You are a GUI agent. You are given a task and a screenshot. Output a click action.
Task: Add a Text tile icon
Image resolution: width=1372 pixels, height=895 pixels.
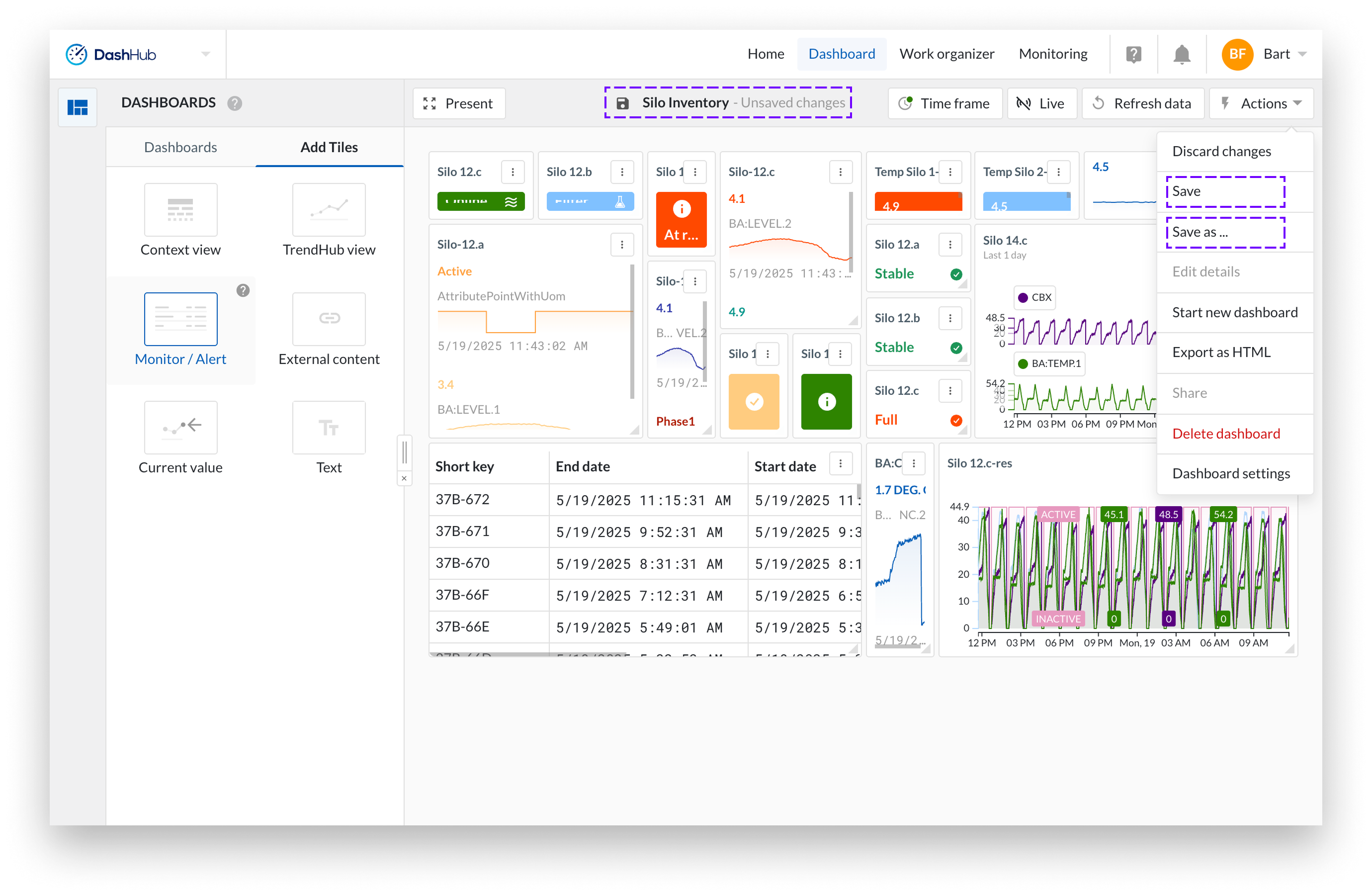[x=329, y=427]
